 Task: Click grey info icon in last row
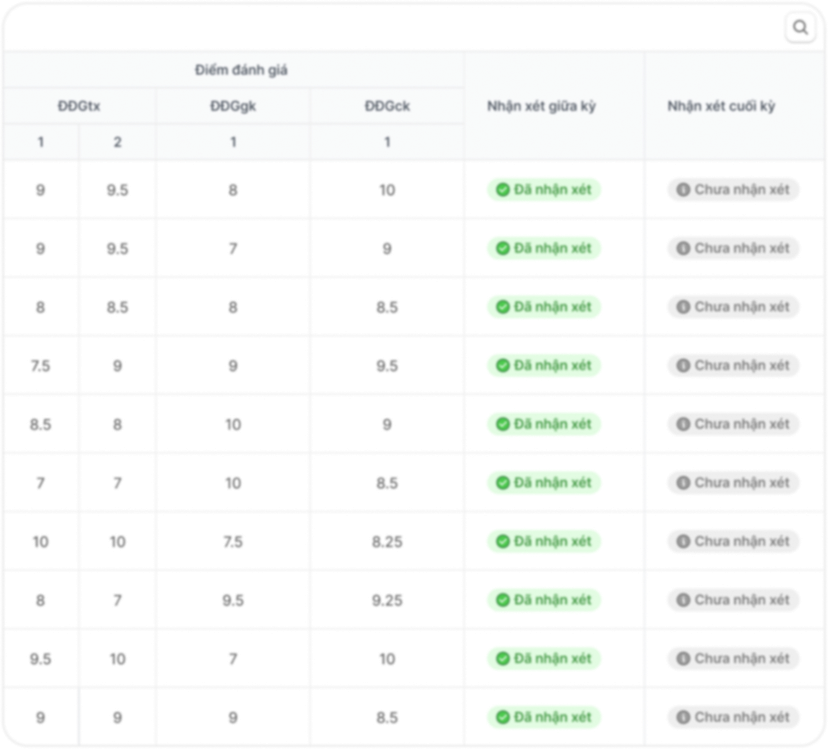click(683, 717)
